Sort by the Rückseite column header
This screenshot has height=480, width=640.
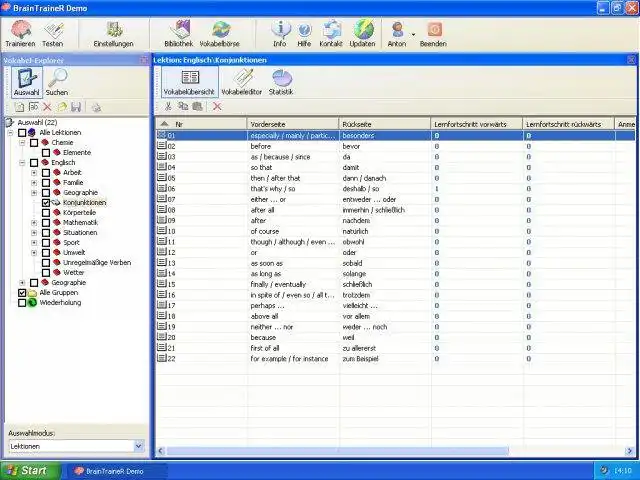click(x=385, y=124)
